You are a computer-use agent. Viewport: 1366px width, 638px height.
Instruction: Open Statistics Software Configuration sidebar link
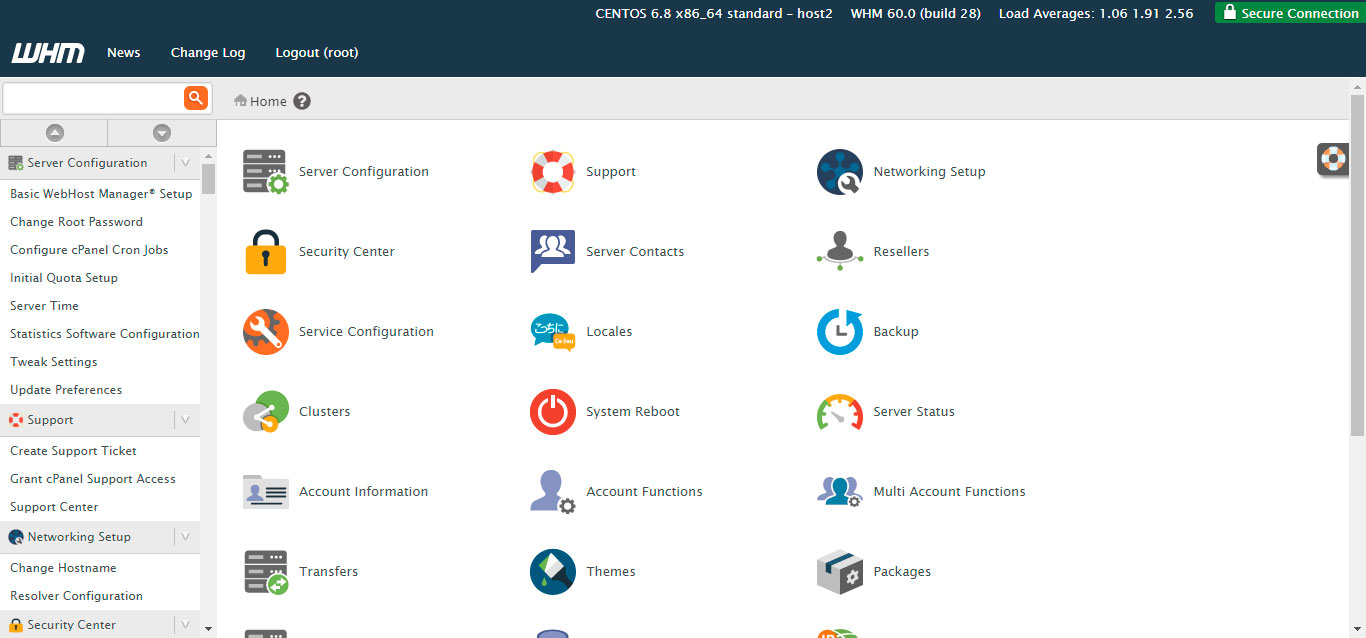point(105,334)
